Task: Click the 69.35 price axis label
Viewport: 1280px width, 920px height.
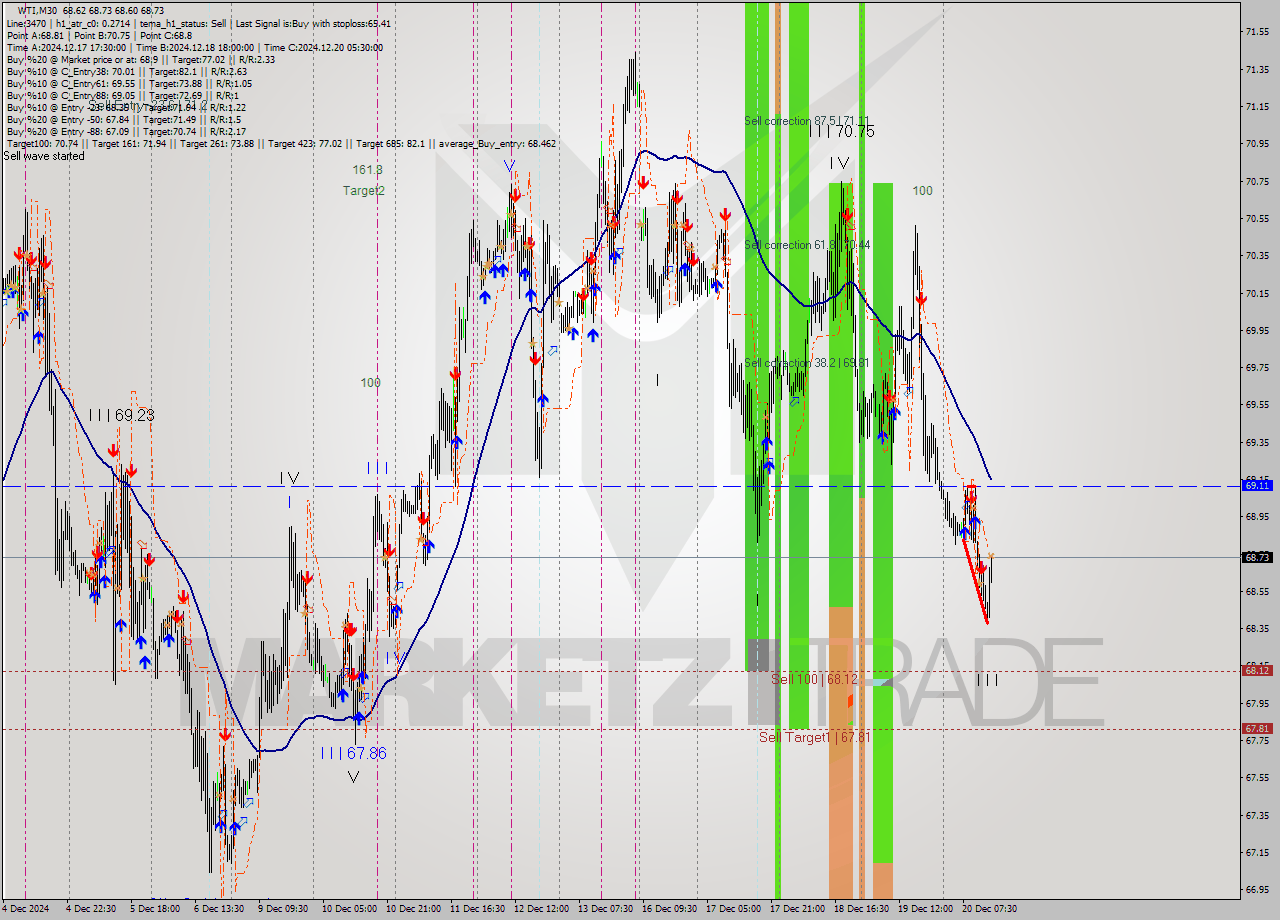Action: [1257, 442]
